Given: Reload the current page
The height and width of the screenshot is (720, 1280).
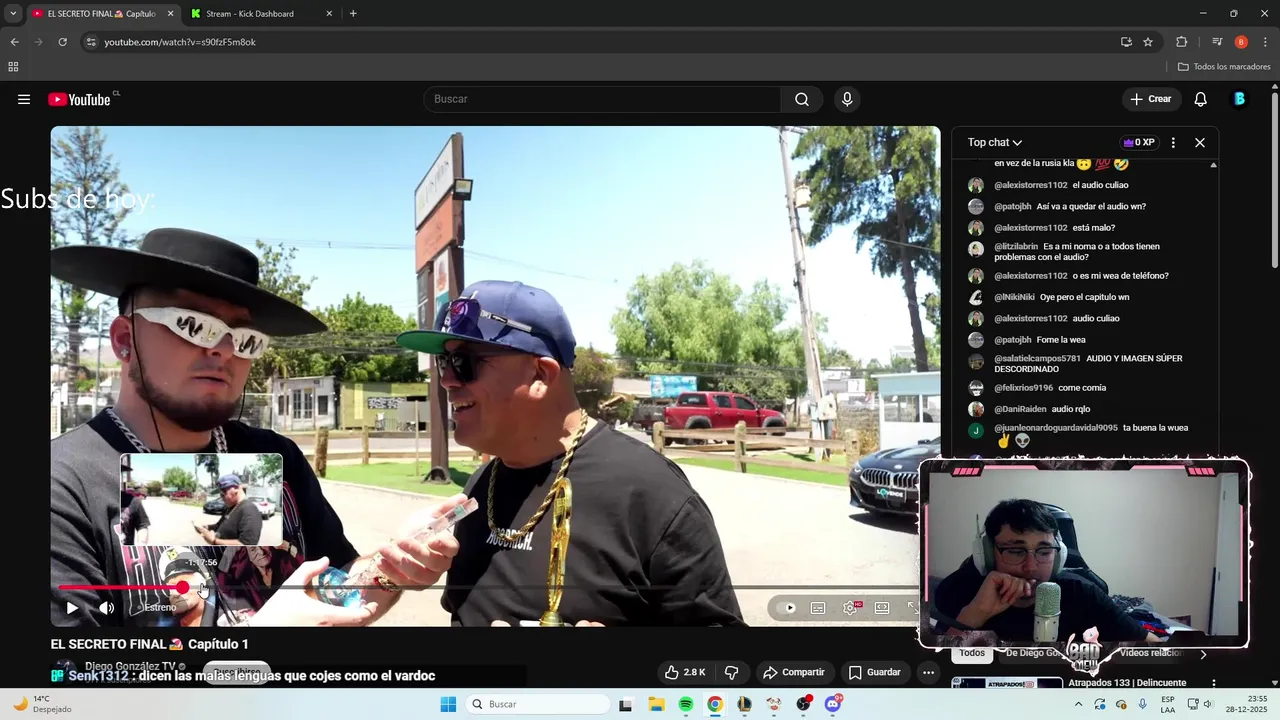Looking at the screenshot, I should pyautogui.click(x=62, y=42).
